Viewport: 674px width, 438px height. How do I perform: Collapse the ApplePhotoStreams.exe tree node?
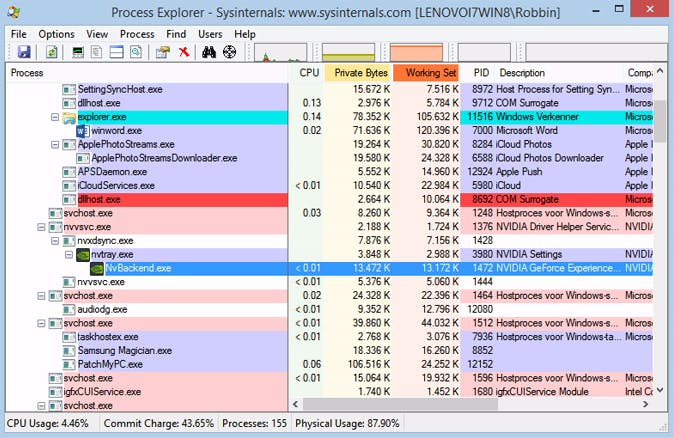[x=55, y=144]
